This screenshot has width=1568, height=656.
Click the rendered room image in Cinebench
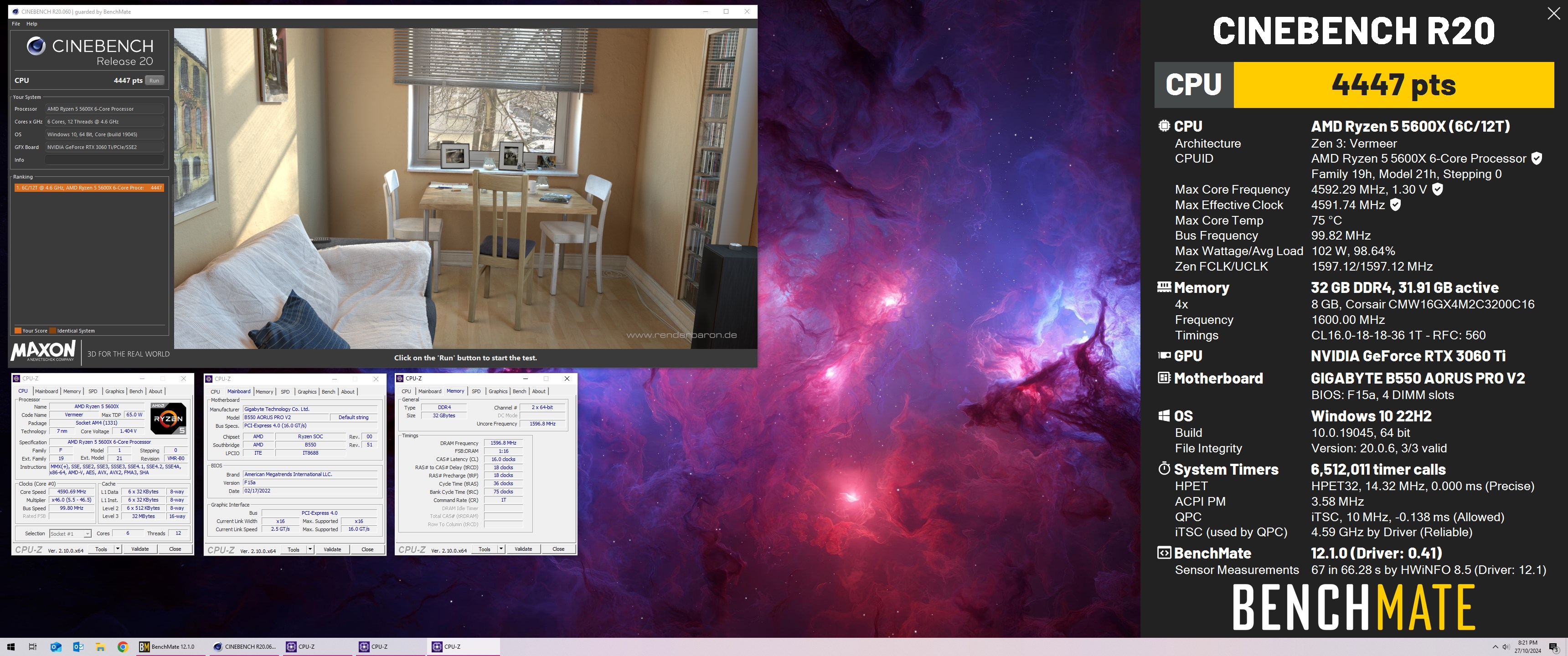click(x=466, y=188)
